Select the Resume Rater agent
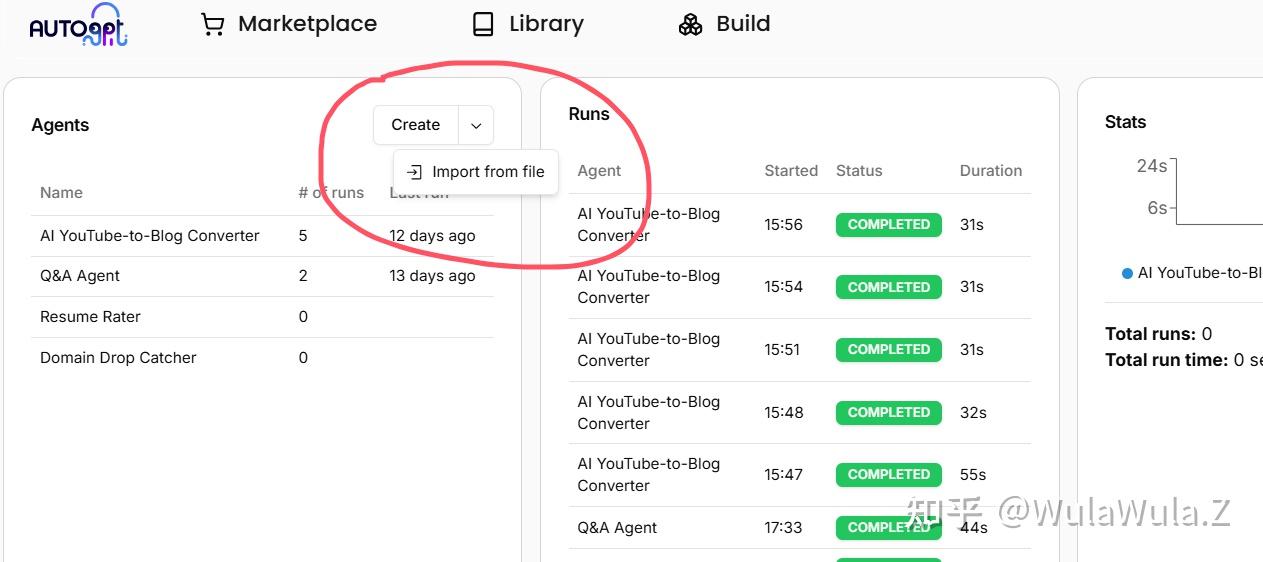The width and height of the screenshot is (1263, 562). (90, 317)
